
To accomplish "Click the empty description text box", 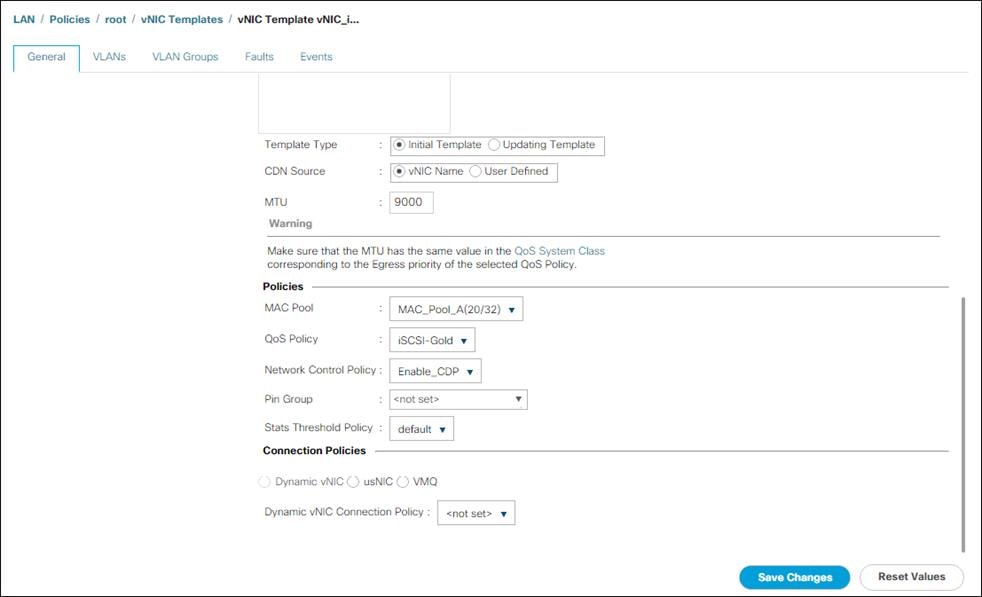I will point(354,103).
